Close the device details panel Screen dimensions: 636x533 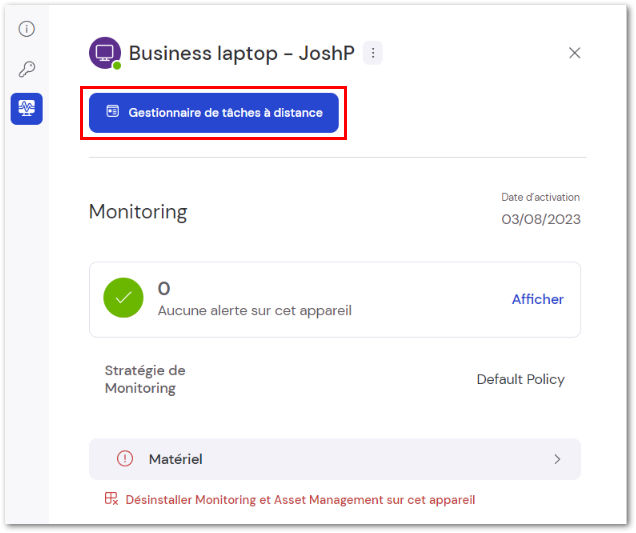[574, 53]
